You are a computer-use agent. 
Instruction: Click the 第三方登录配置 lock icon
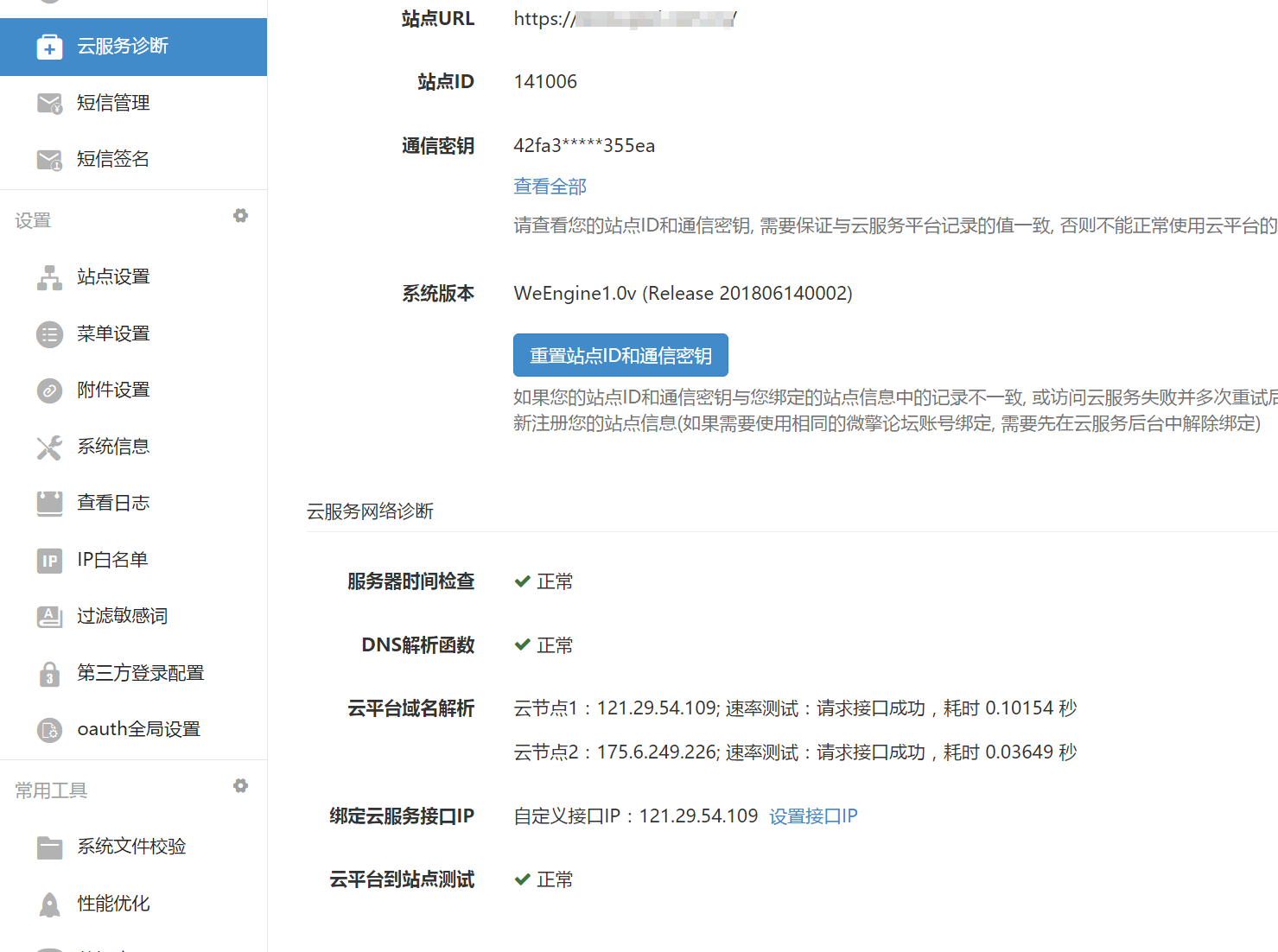49,674
